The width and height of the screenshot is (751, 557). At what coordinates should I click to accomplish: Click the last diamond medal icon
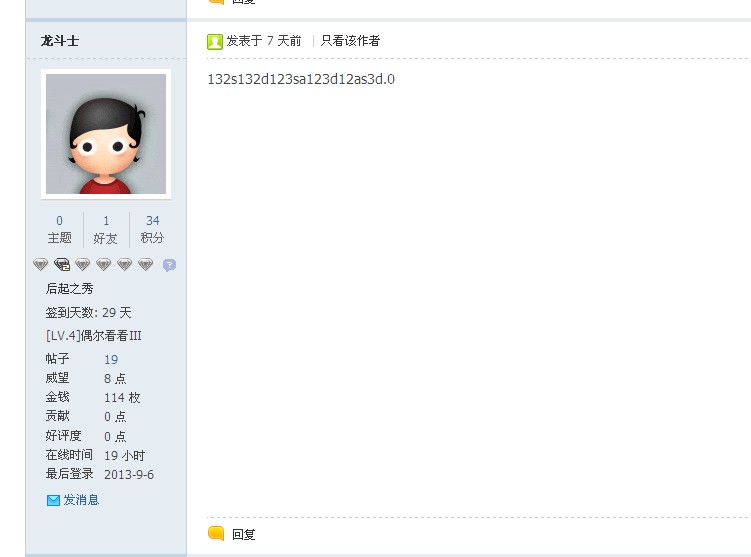tap(146, 264)
